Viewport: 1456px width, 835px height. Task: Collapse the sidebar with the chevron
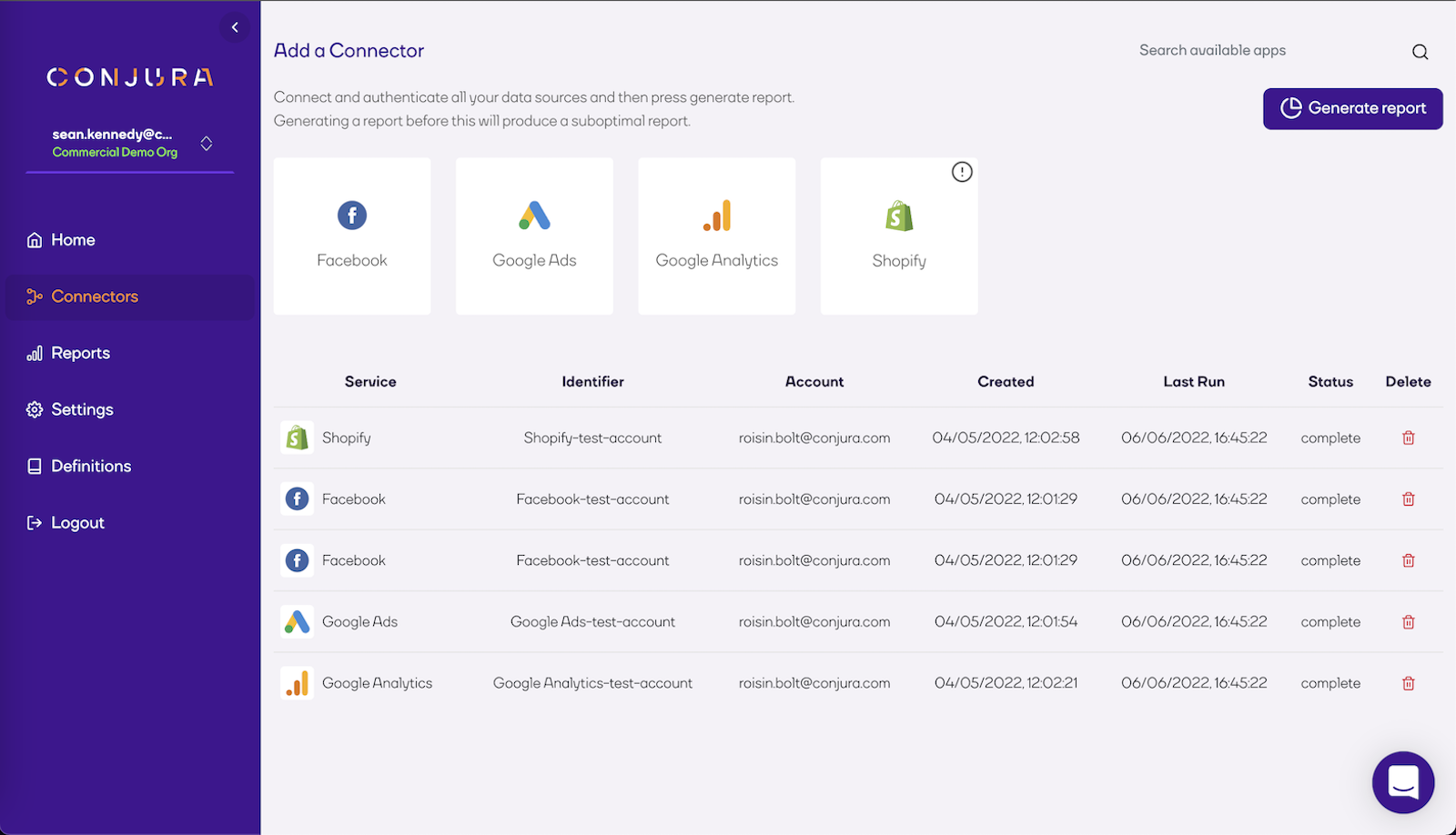click(235, 27)
